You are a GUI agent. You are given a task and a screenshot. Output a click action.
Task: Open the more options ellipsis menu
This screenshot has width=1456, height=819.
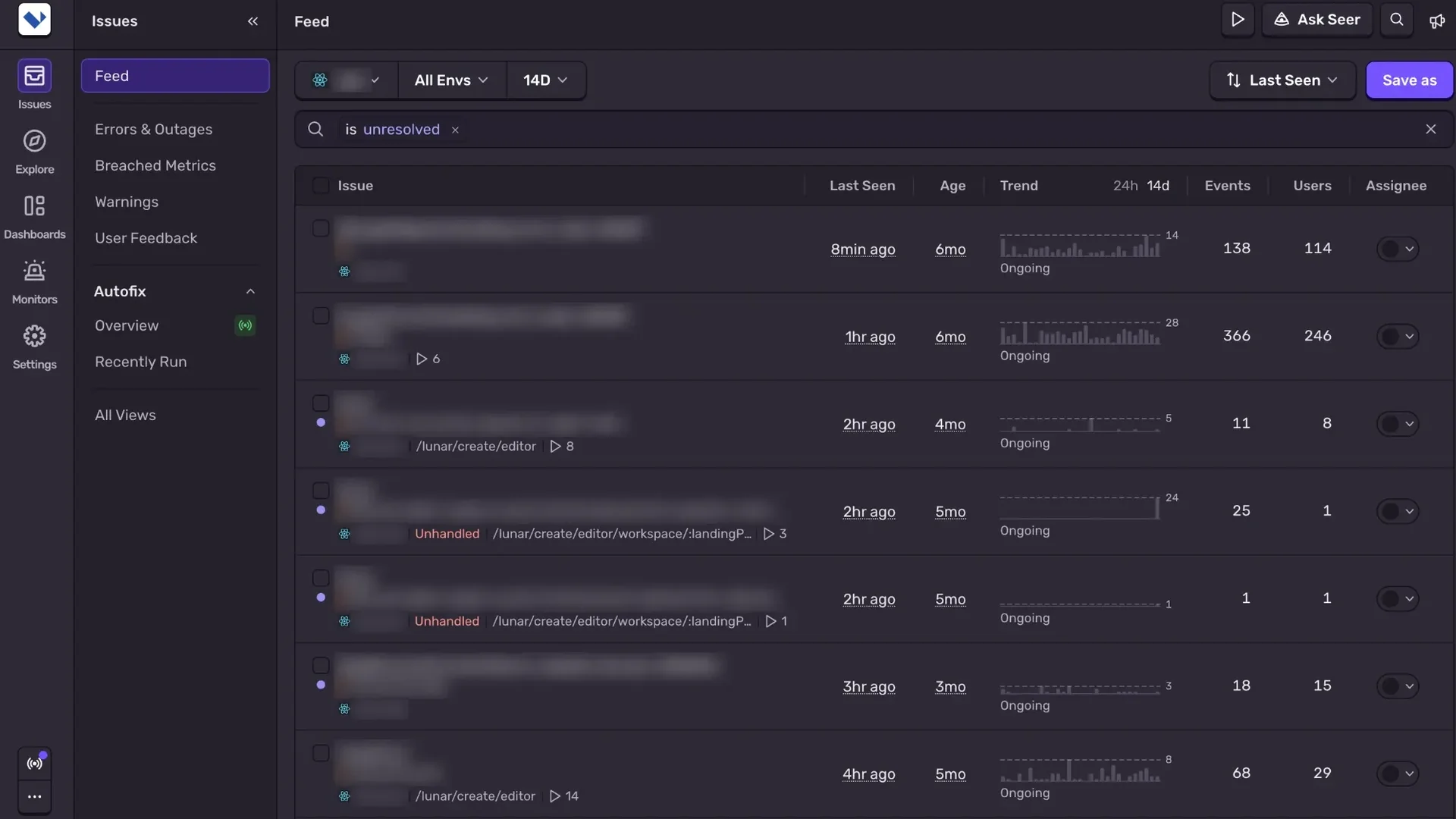pyautogui.click(x=34, y=797)
